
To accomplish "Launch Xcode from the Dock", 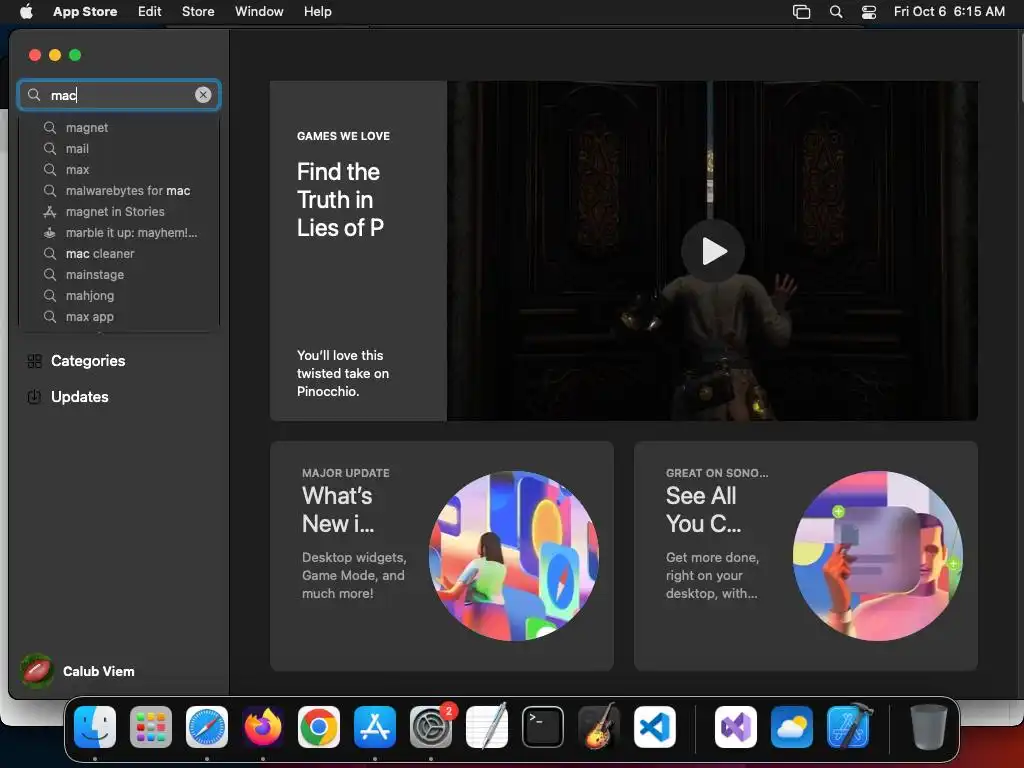I will click(x=848, y=727).
